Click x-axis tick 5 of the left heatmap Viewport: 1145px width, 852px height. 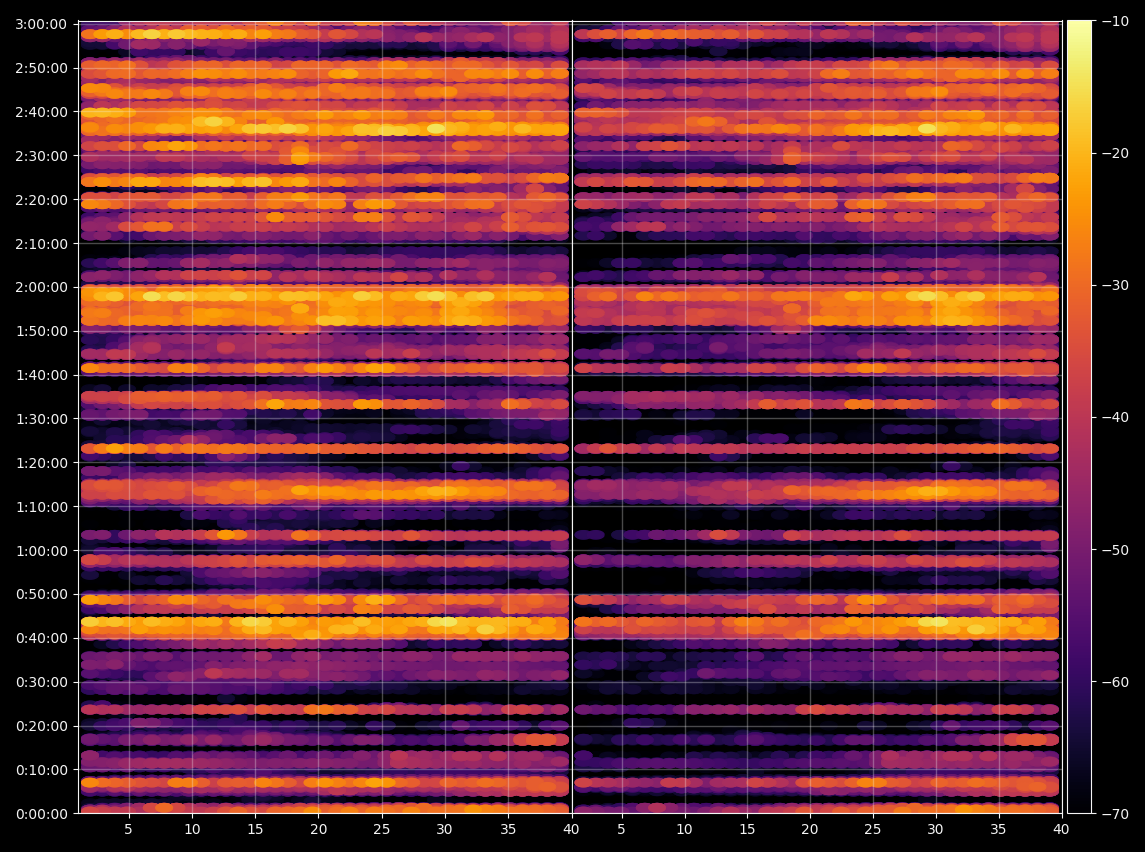coord(129,829)
